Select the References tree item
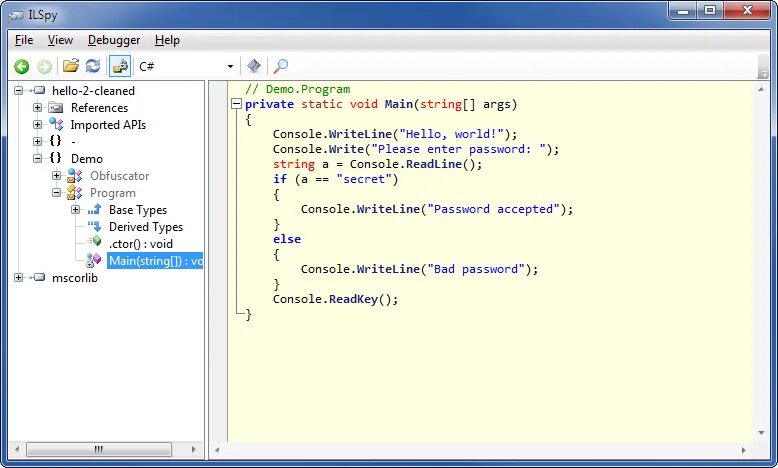 pyautogui.click(x=99, y=108)
